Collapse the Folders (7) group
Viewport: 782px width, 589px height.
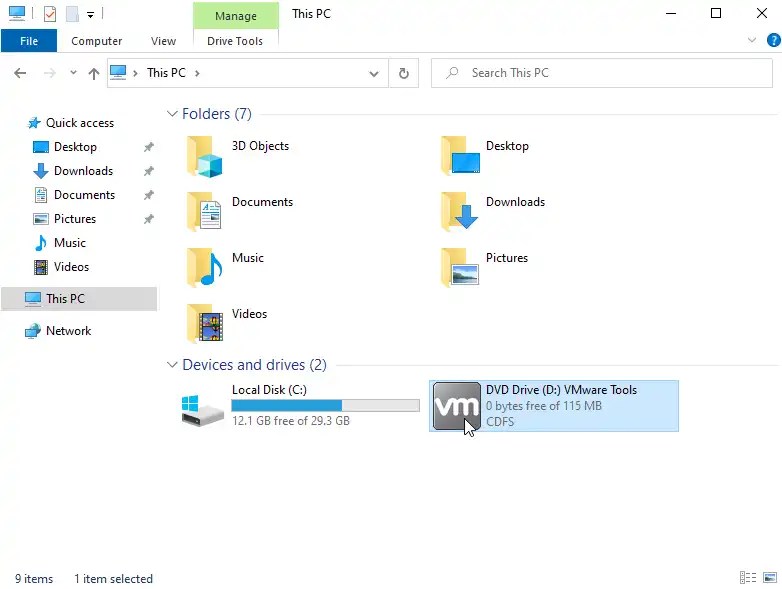point(172,114)
